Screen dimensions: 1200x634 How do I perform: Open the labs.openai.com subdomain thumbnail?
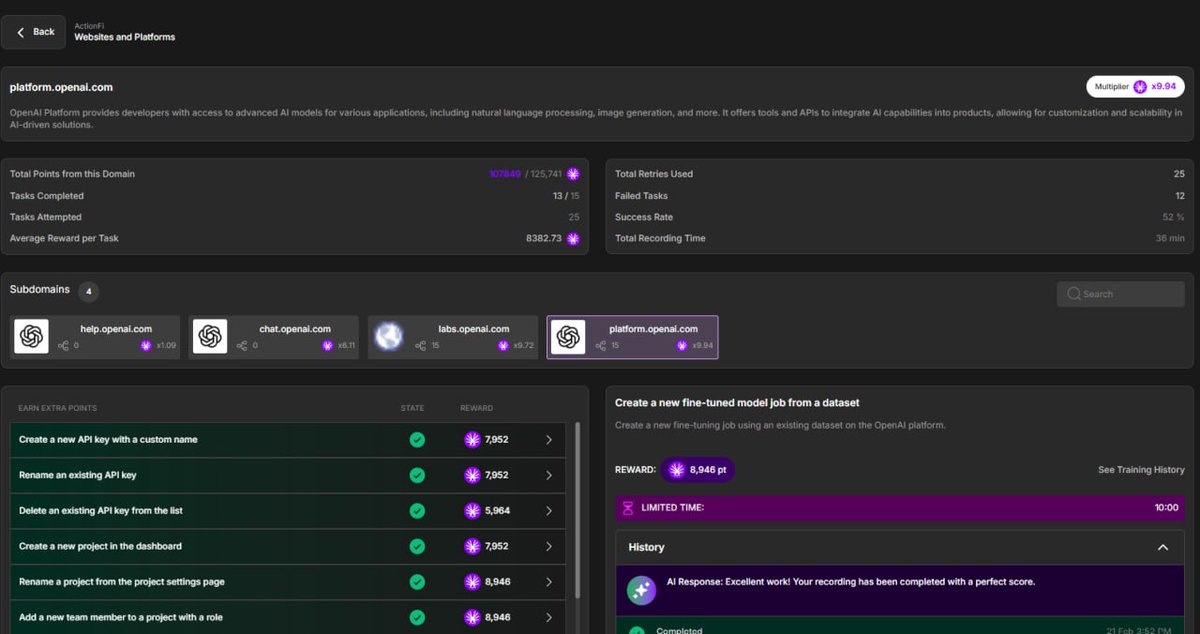tap(389, 337)
